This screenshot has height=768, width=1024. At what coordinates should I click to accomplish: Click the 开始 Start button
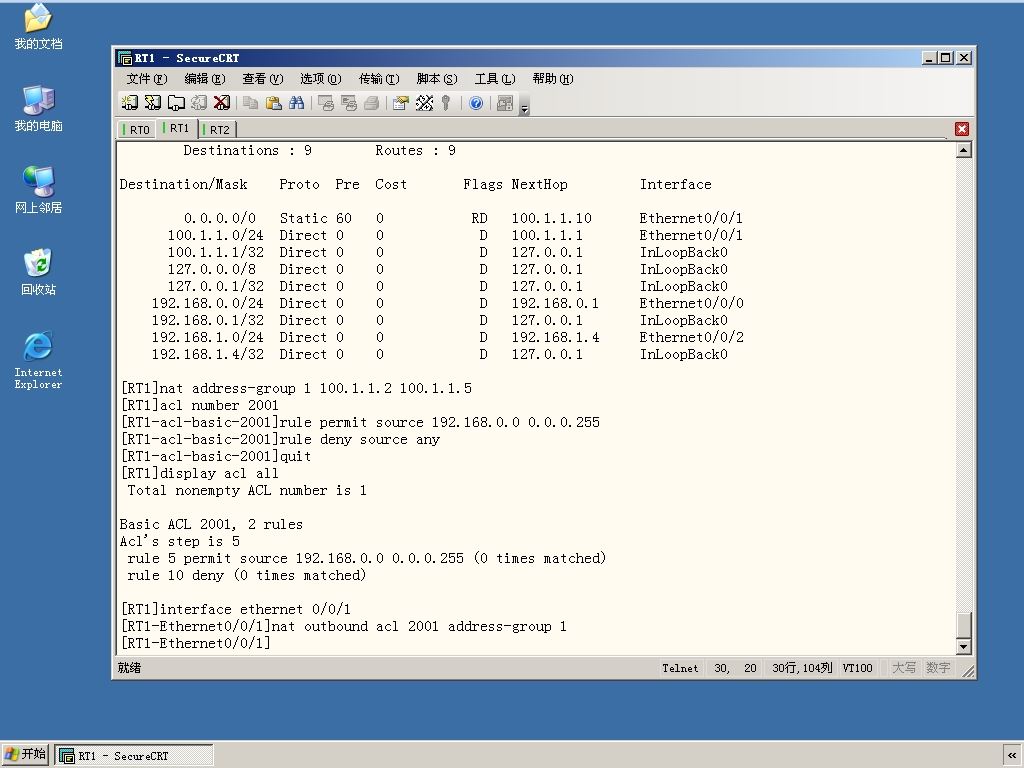pyautogui.click(x=25, y=755)
